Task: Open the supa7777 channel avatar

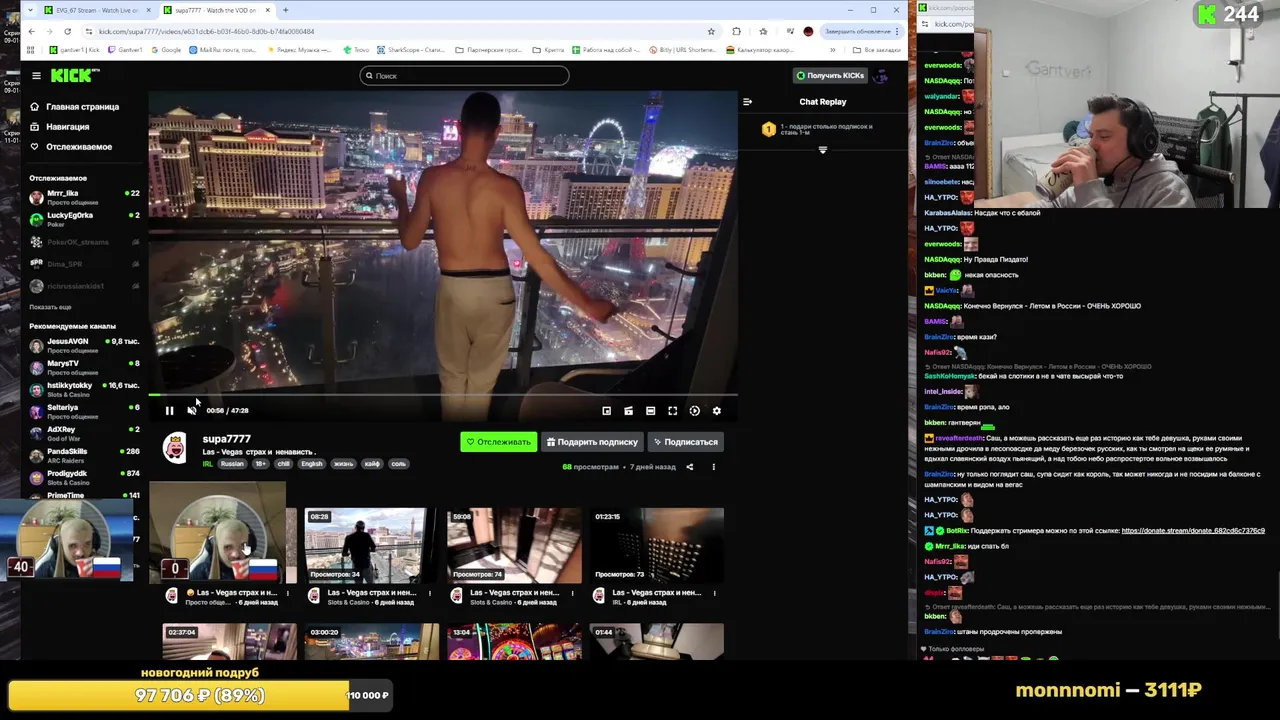Action: point(175,449)
